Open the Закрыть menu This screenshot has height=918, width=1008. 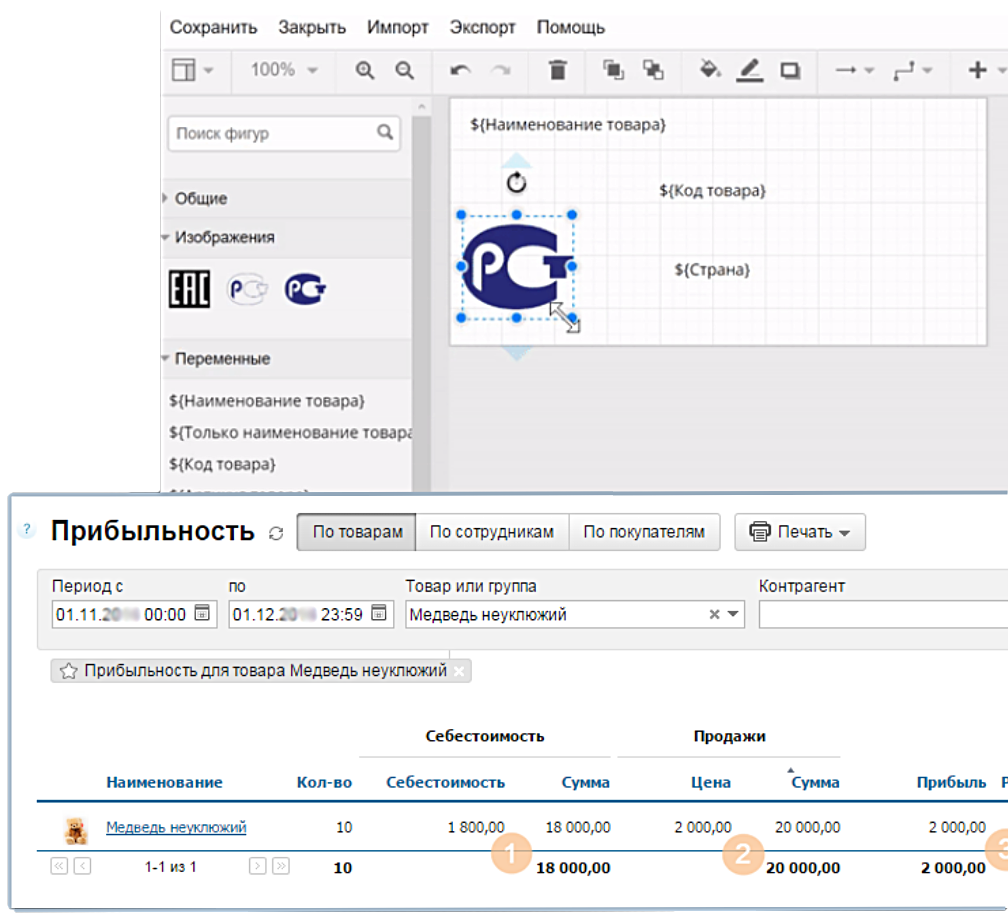point(312,27)
